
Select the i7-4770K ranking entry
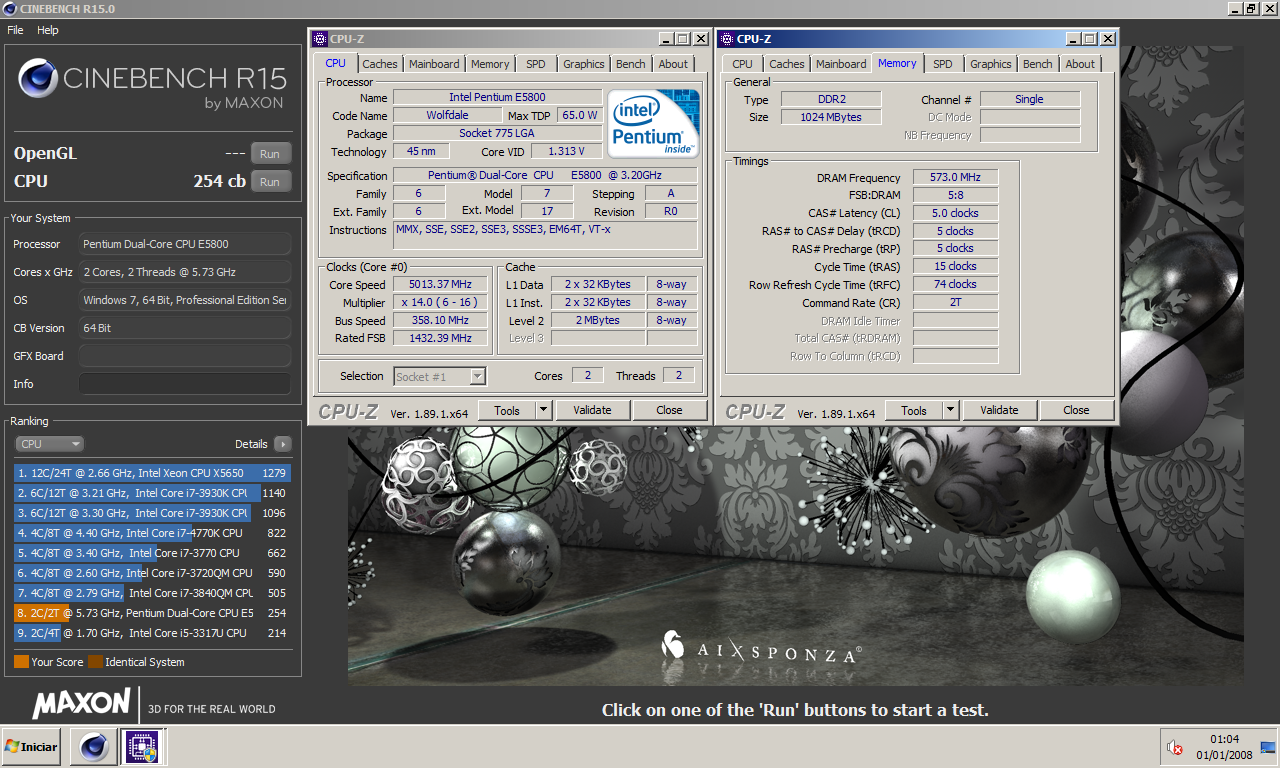pos(152,533)
